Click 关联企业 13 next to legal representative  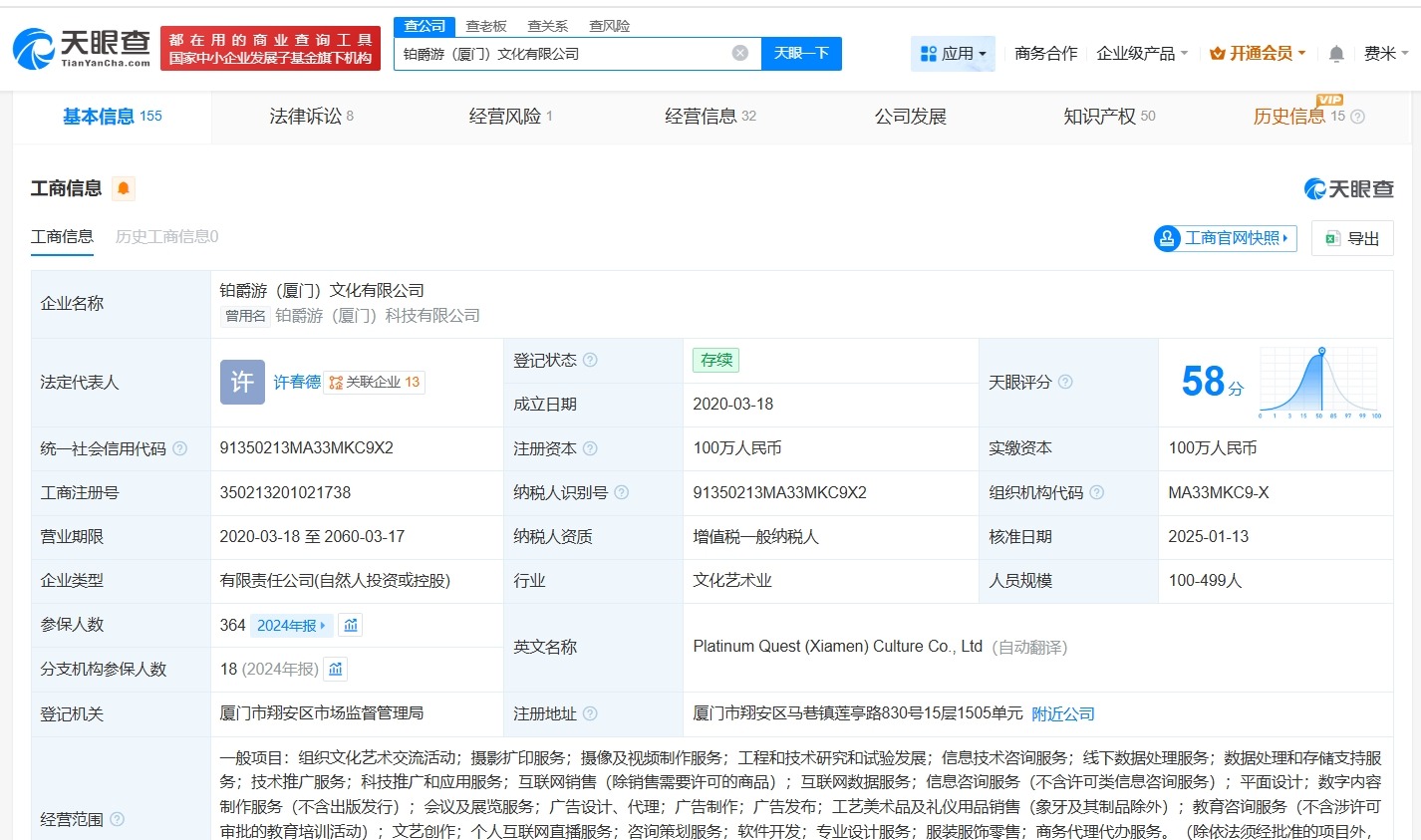pos(374,382)
